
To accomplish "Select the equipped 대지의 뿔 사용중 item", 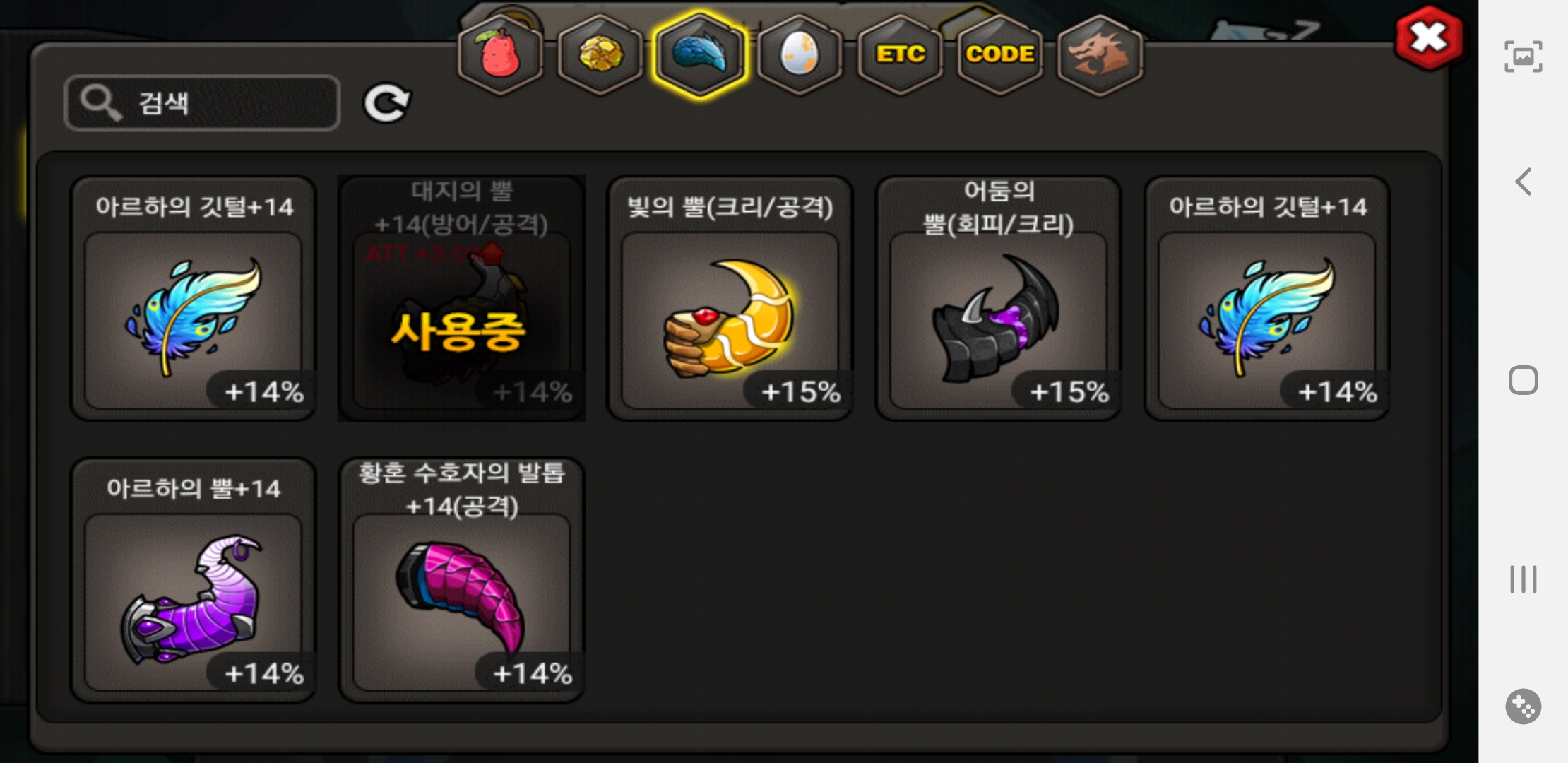I will [461, 298].
